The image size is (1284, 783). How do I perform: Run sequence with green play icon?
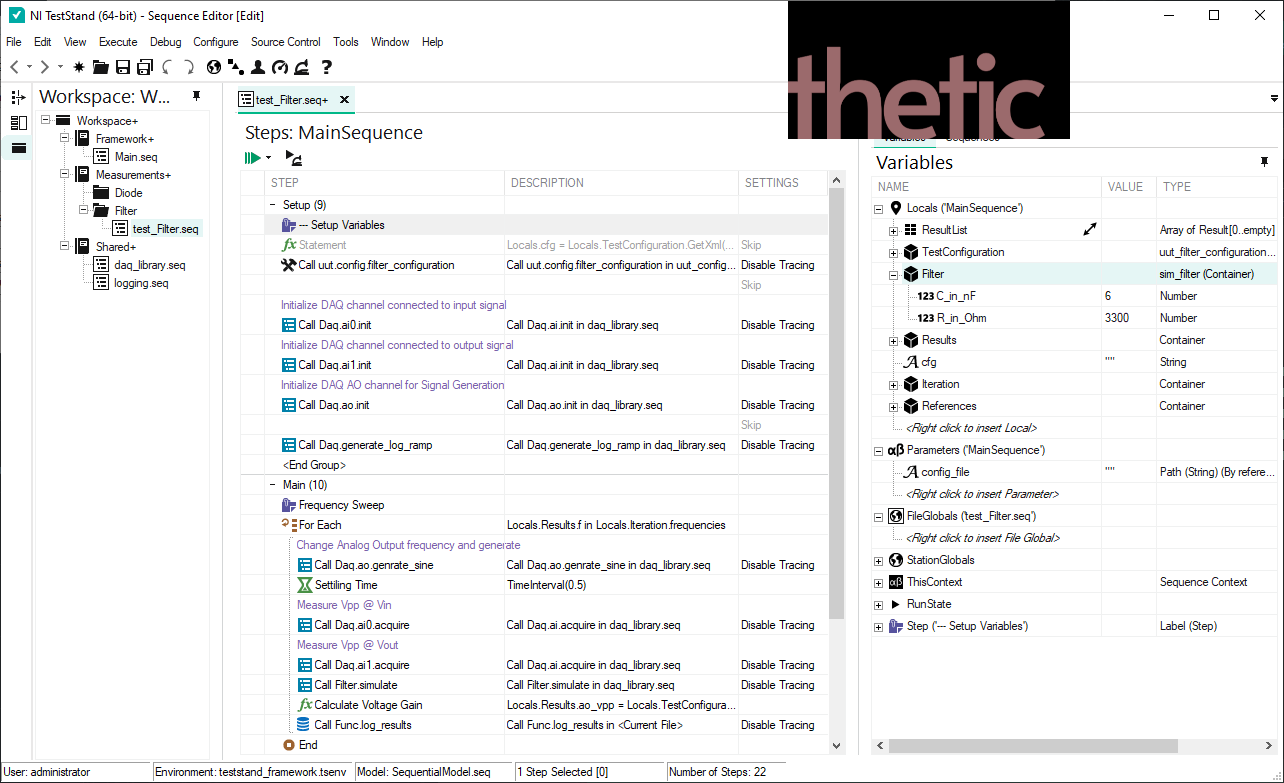point(252,157)
